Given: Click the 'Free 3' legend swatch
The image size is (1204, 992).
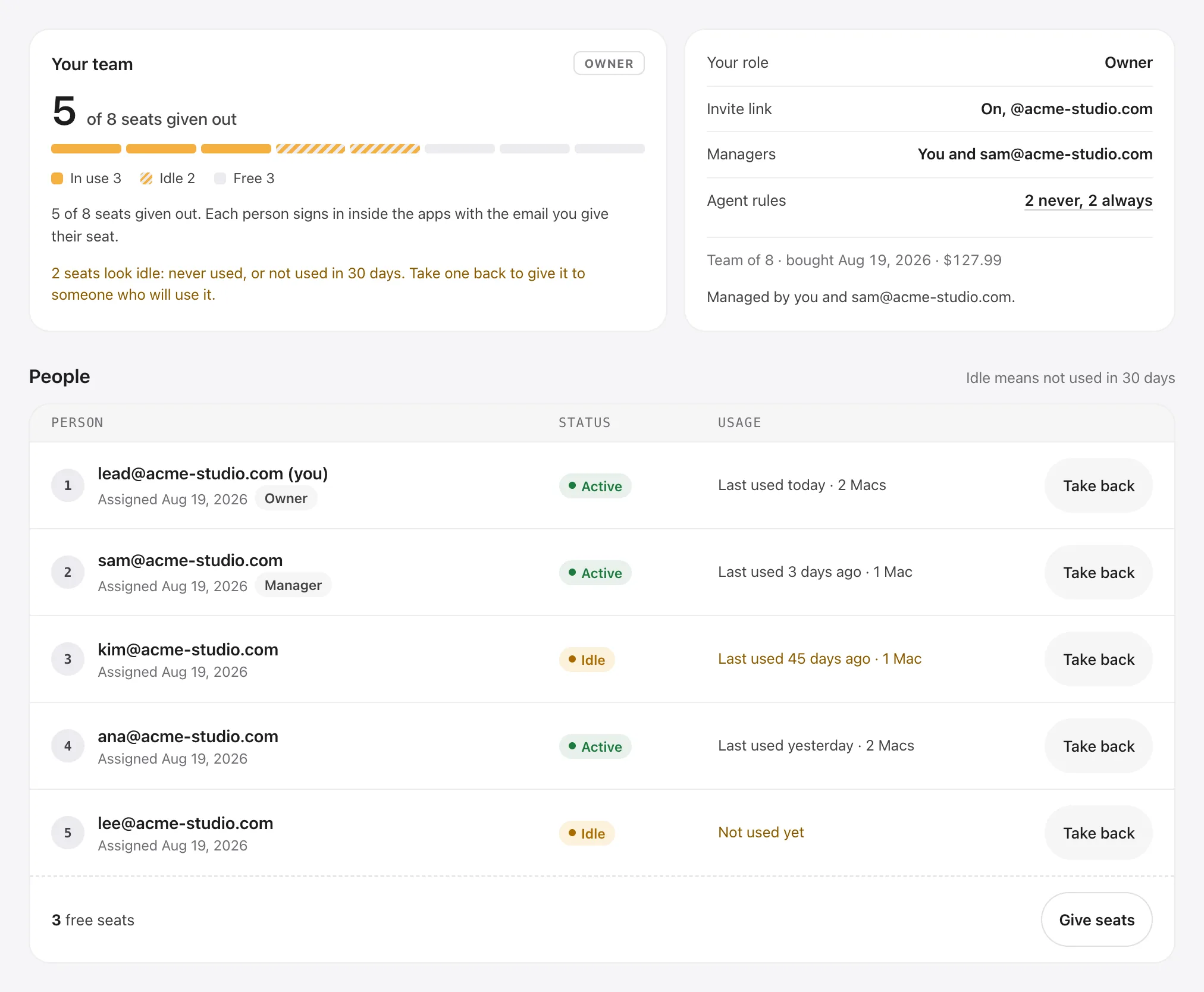Looking at the screenshot, I should pos(220,178).
